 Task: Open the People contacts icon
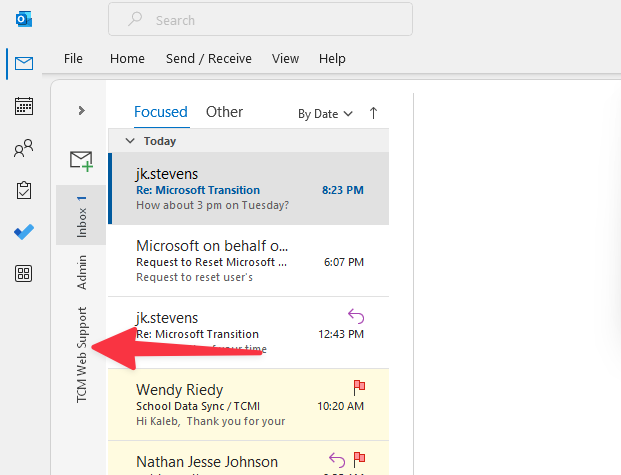tap(24, 148)
